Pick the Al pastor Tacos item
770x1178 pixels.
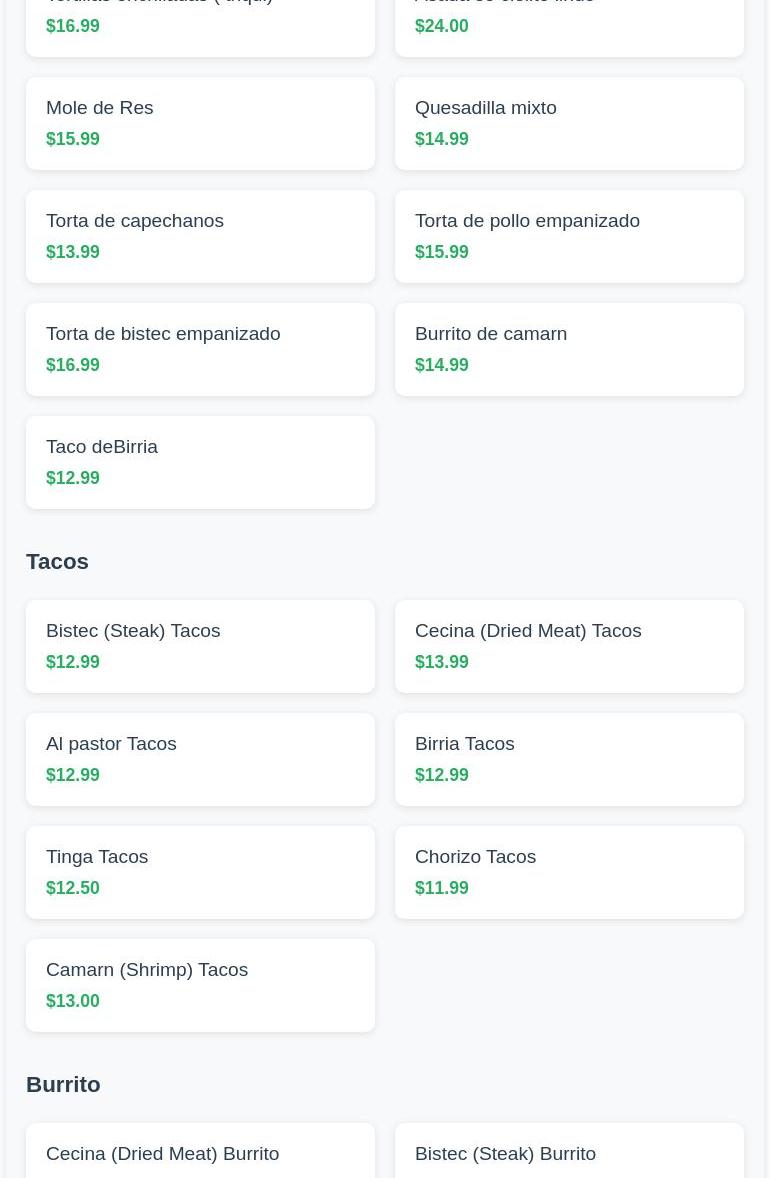pyautogui.click(x=200, y=759)
